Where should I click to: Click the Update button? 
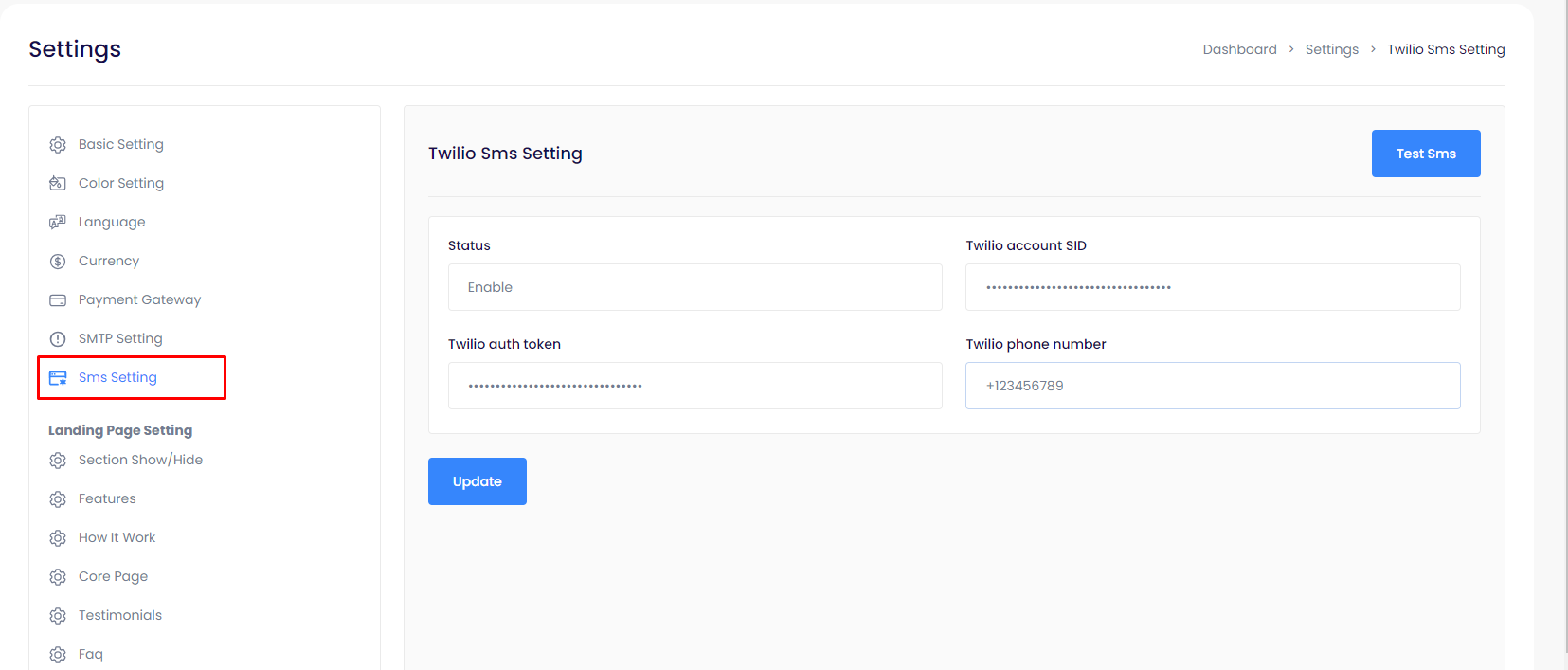tap(477, 481)
